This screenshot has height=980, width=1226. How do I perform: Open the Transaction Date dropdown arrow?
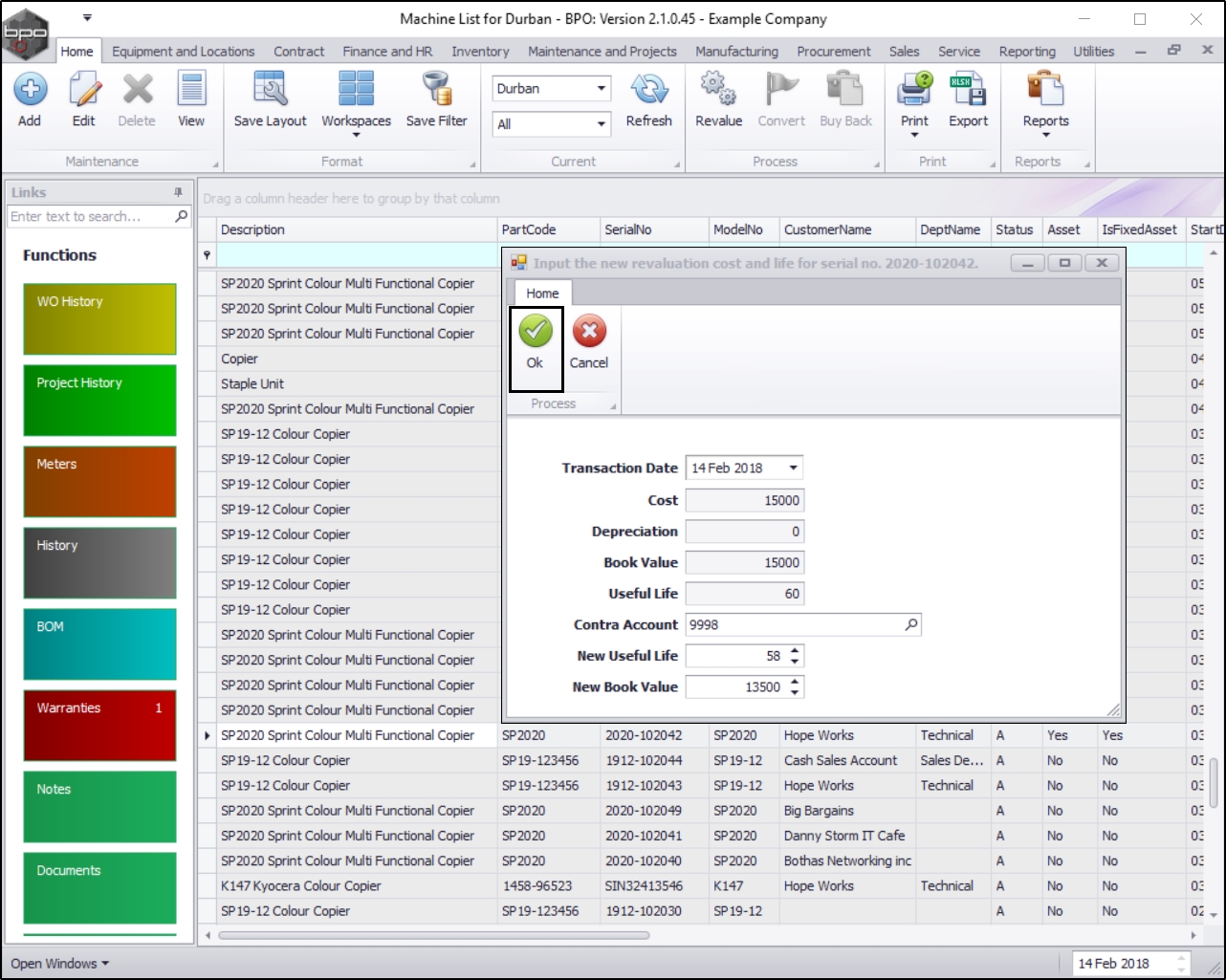coord(793,468)
